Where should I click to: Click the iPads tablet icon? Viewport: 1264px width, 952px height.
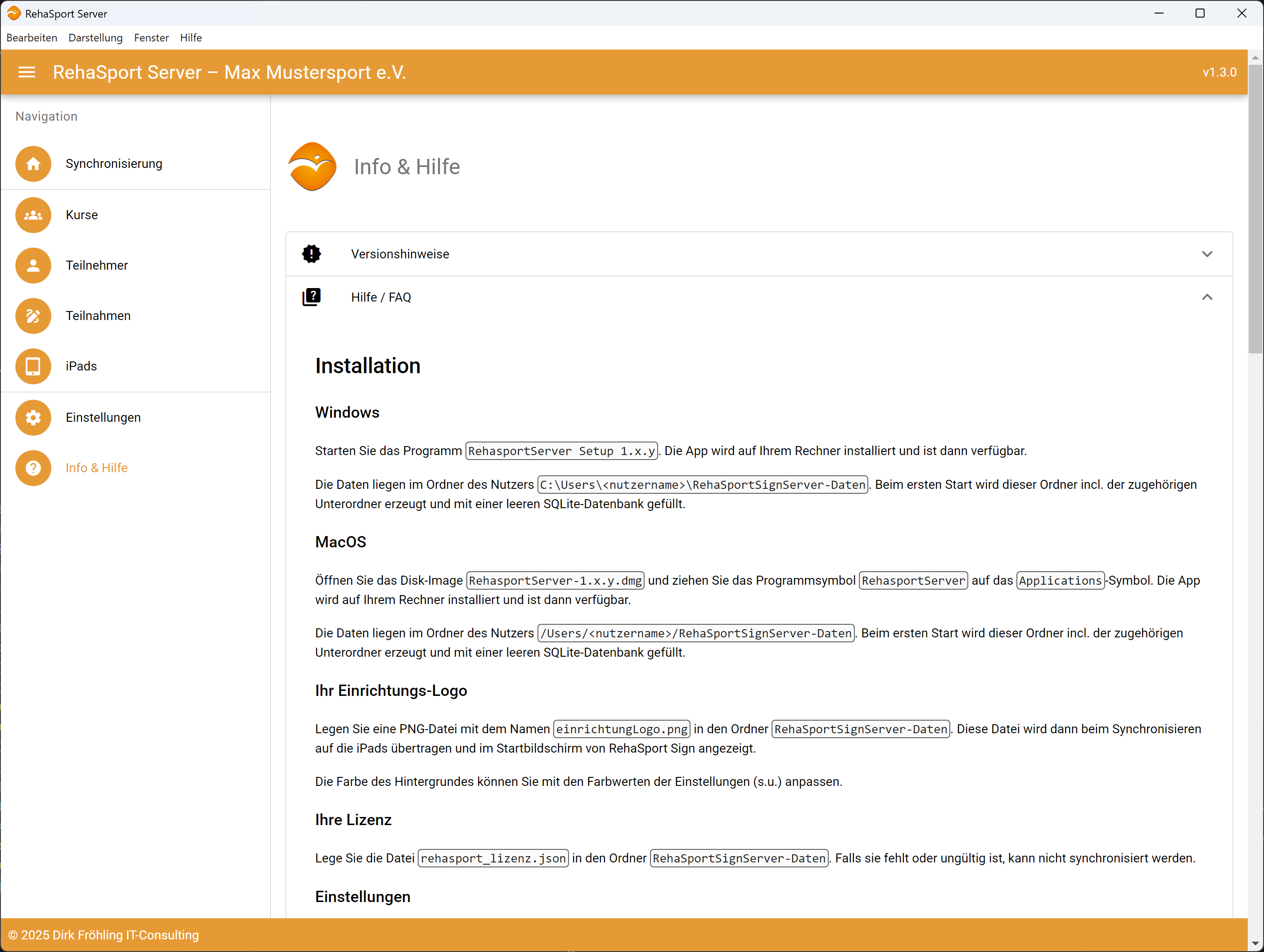33,366
